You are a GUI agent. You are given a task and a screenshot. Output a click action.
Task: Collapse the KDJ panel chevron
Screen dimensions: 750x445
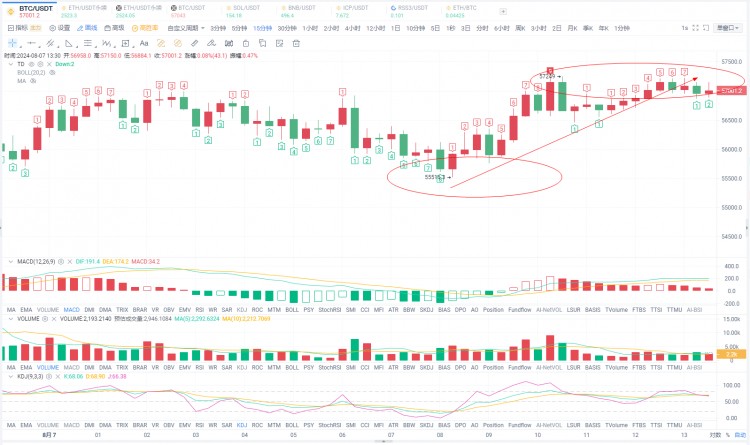click(11, 377)
